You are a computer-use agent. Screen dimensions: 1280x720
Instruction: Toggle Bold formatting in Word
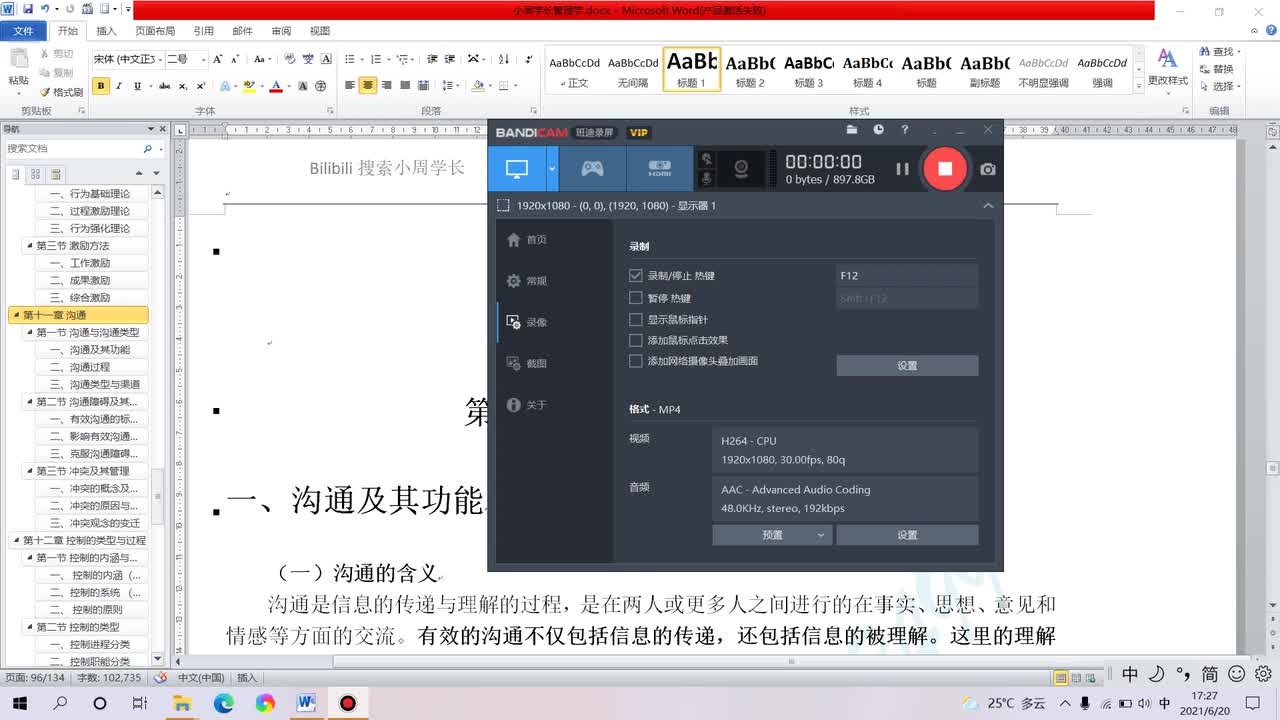[x=101, y=86]
